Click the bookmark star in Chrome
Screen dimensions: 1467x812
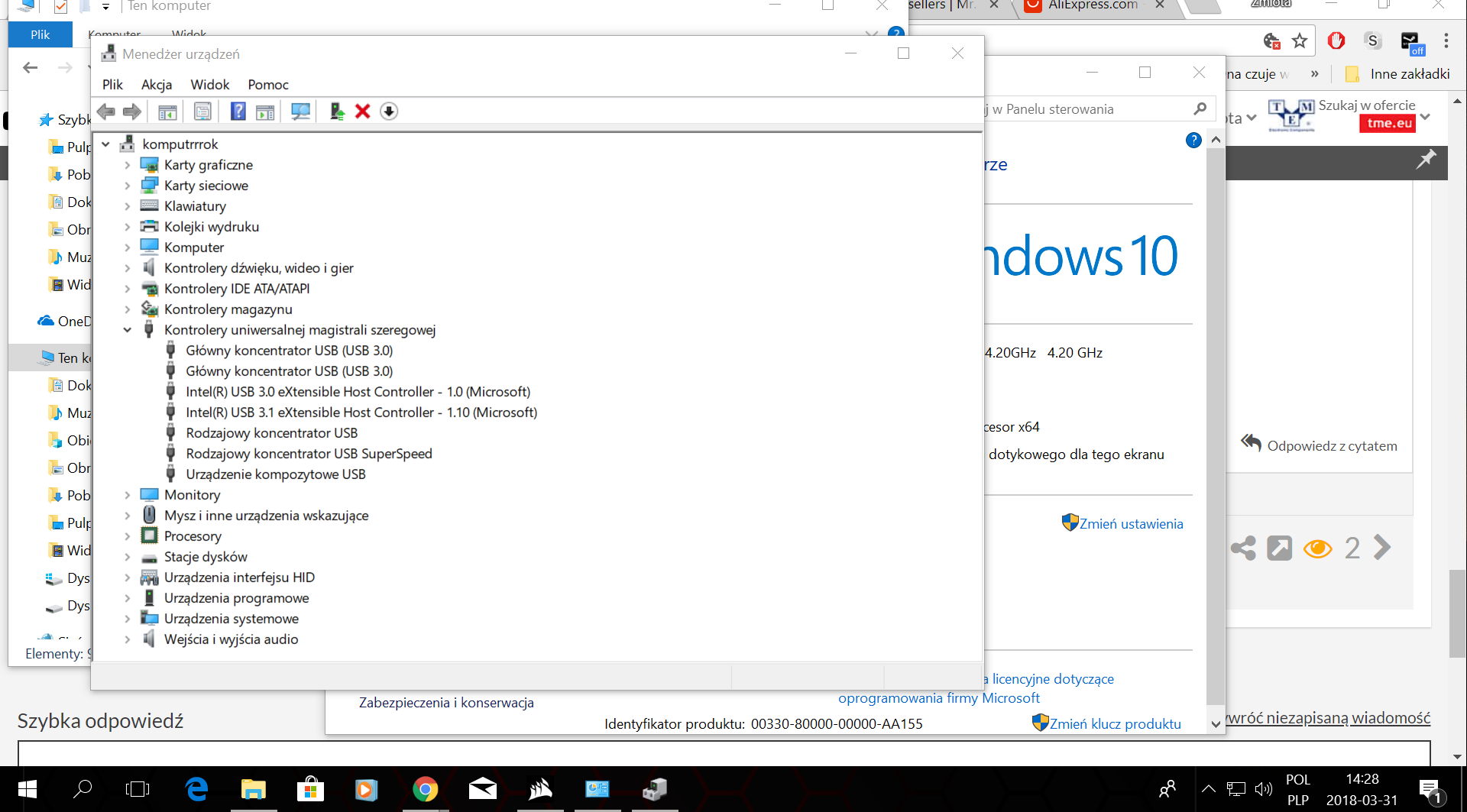(1300, 41)
